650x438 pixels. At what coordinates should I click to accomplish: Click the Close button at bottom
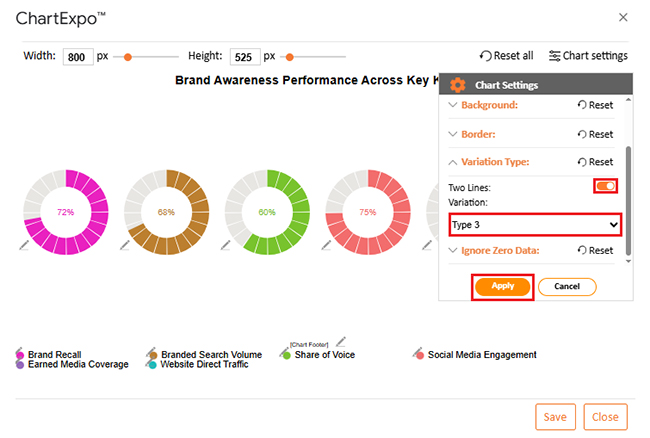pyautogui.click(x=605, y=417)
